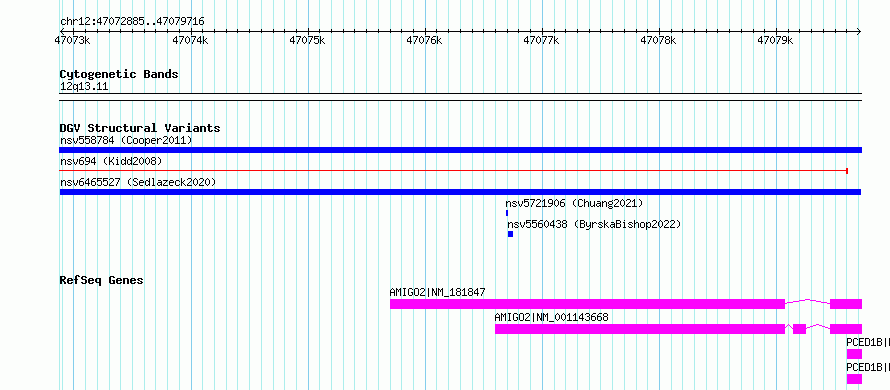Image resolution: width=890 pixels, height=390 pixels.
Task: Open the nsv5721906 (Chuang2021) label
Action: tap(574, 203)
